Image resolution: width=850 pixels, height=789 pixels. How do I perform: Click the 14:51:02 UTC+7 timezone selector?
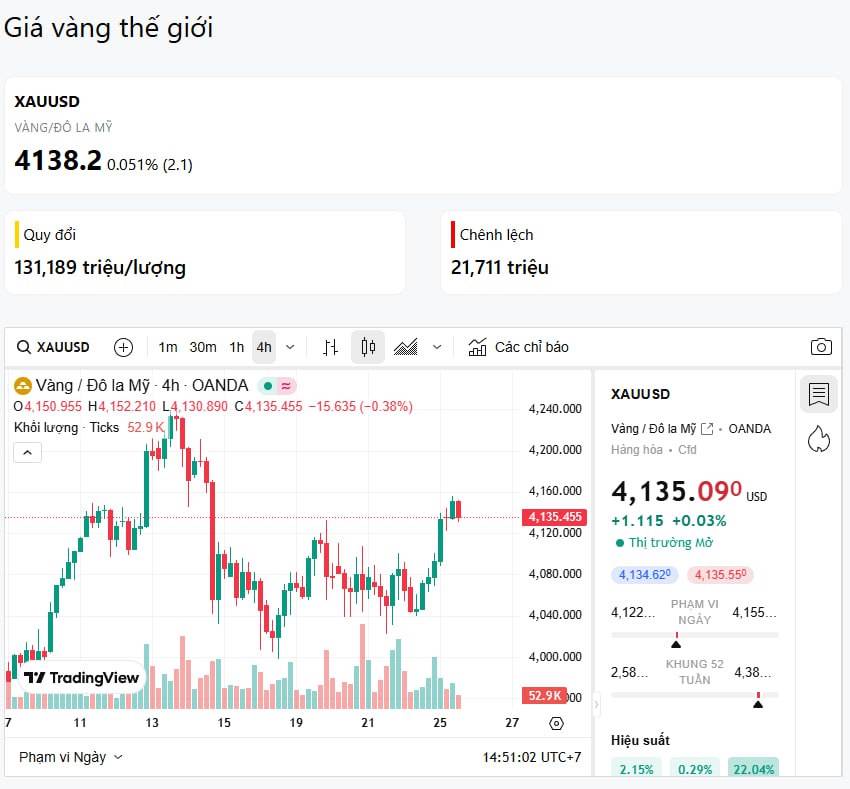click(532, 757)
